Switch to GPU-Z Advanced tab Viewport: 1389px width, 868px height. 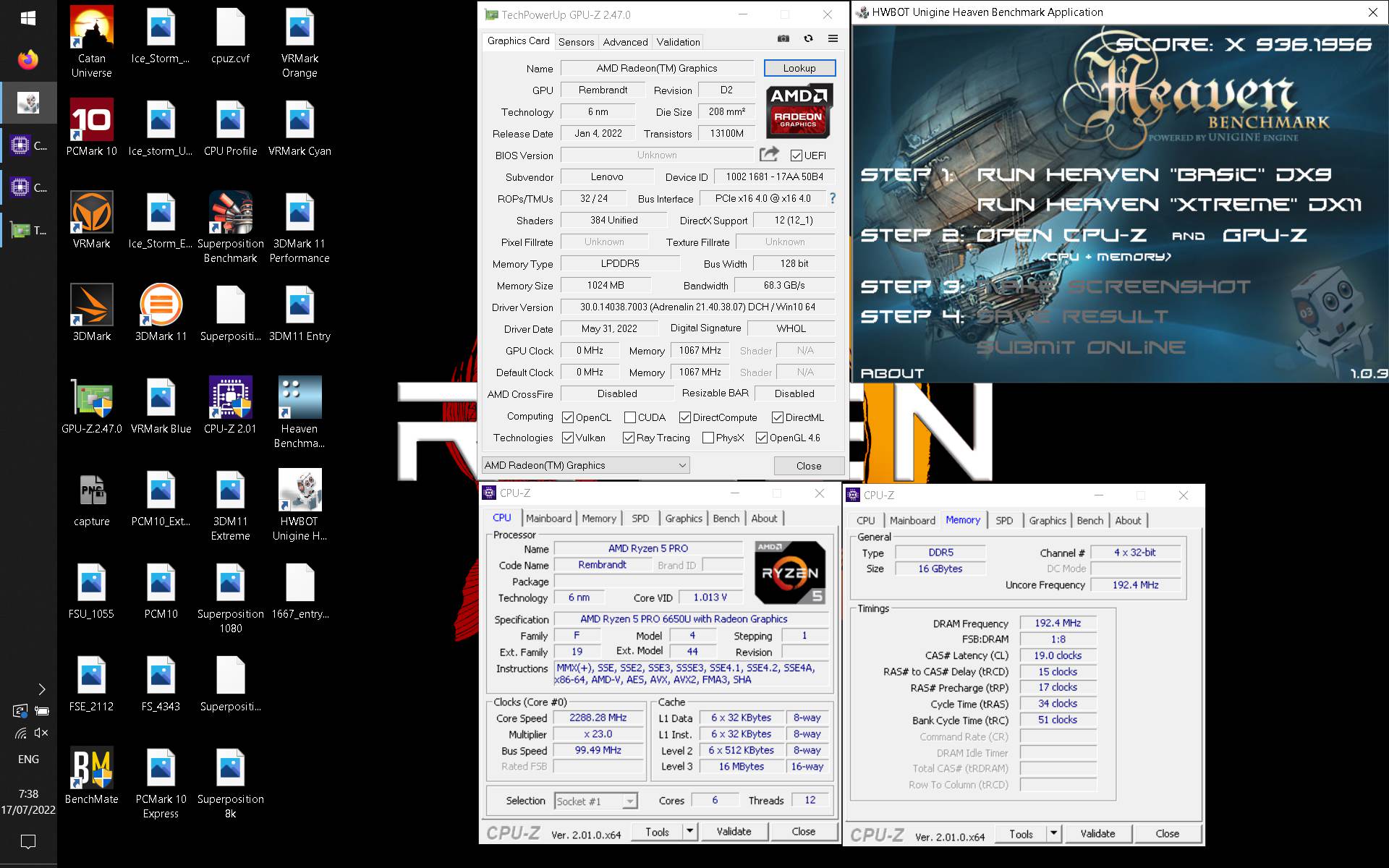pyautogui.click(x=625, y=42)
